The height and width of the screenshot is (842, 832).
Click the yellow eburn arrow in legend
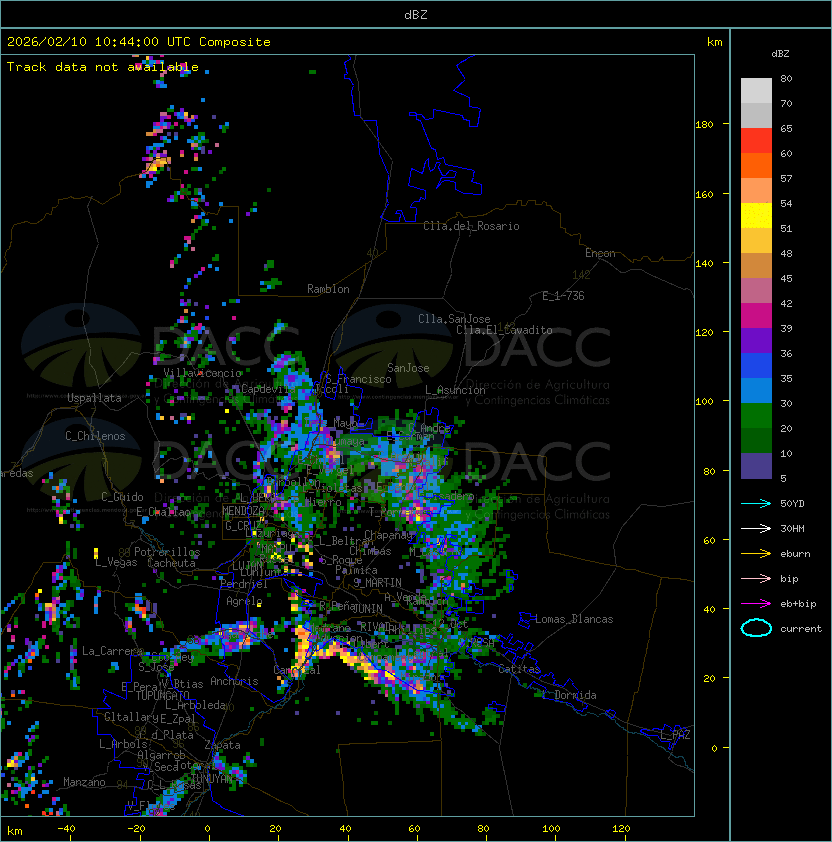[x=756, y=554]
